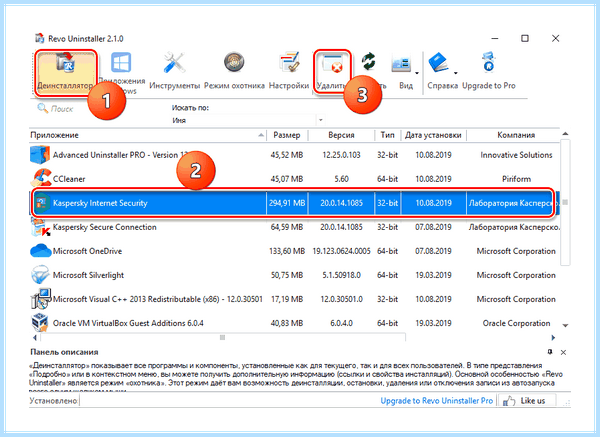Viewport: 600px width, 437px height.
Task: Open the Вид view icon
Action: point(401,63)
